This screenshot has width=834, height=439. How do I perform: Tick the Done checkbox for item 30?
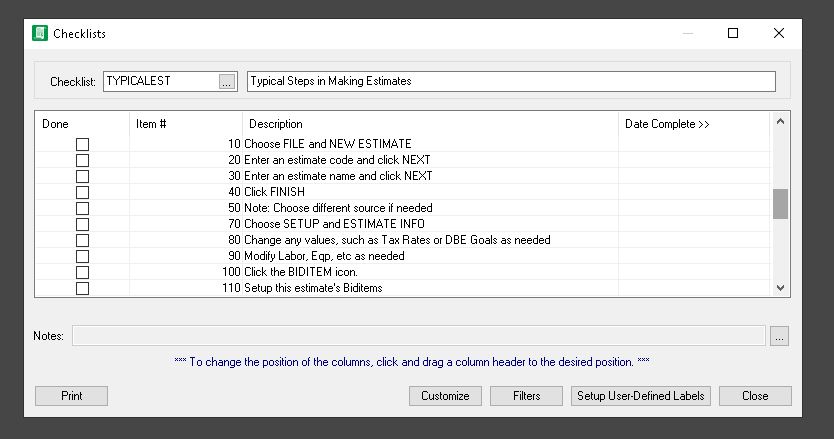click(x=82, y=176)
